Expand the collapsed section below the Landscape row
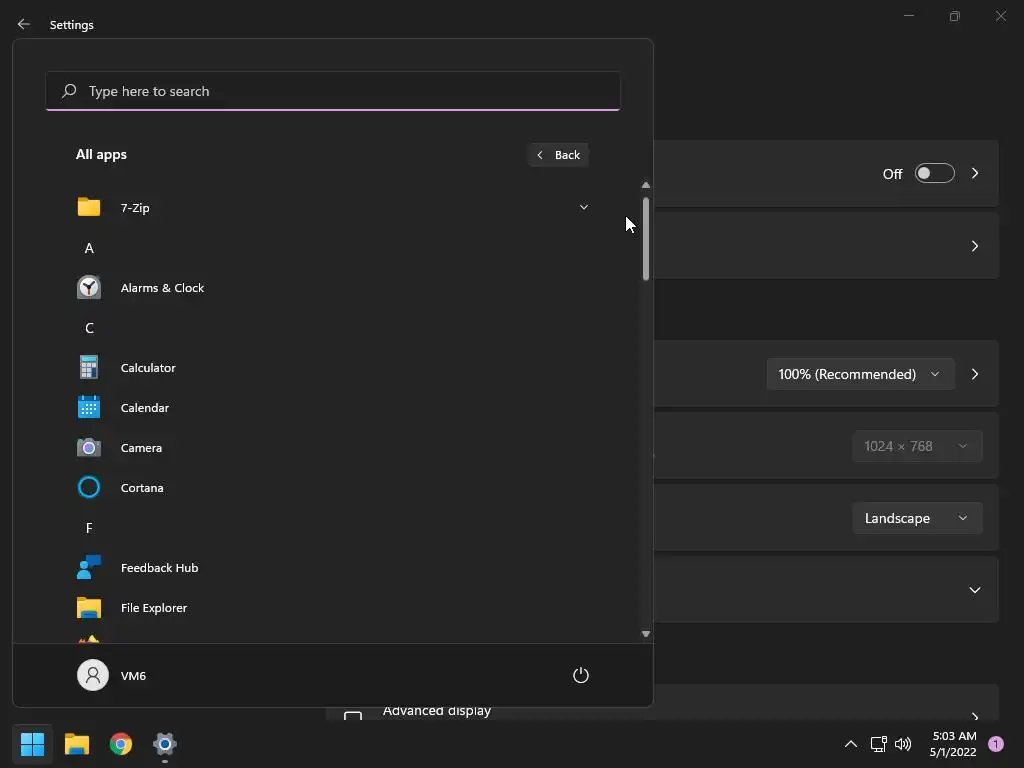Screen dimensions: 1024x768 click(974, 590)
